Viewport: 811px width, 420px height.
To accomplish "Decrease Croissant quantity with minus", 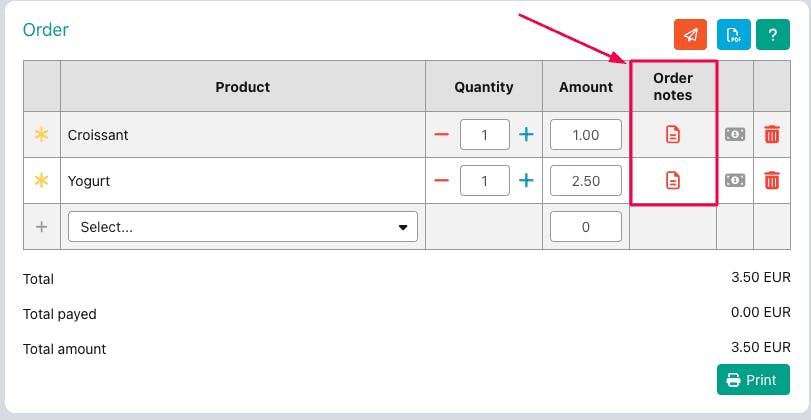I will pyautogui.click(x=441, y=134).
